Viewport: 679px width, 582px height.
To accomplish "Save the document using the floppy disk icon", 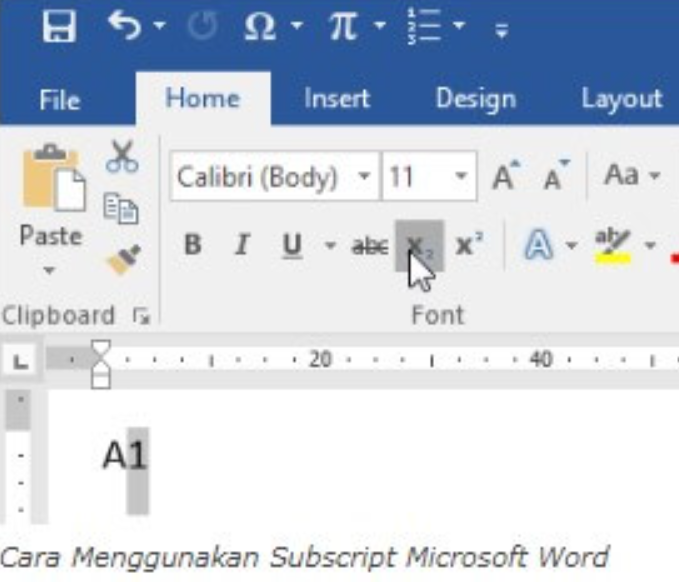I will coord(59,26).
